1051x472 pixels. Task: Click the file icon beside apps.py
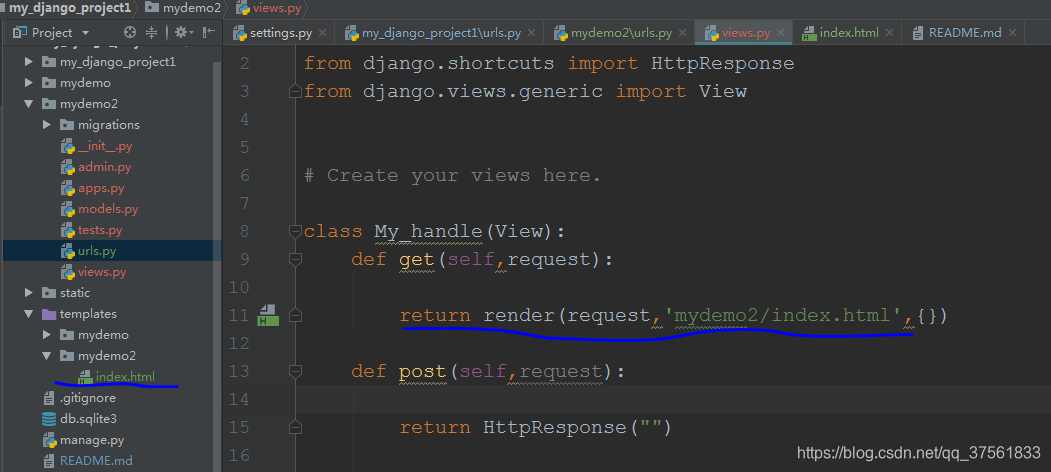tap(67, 188)
